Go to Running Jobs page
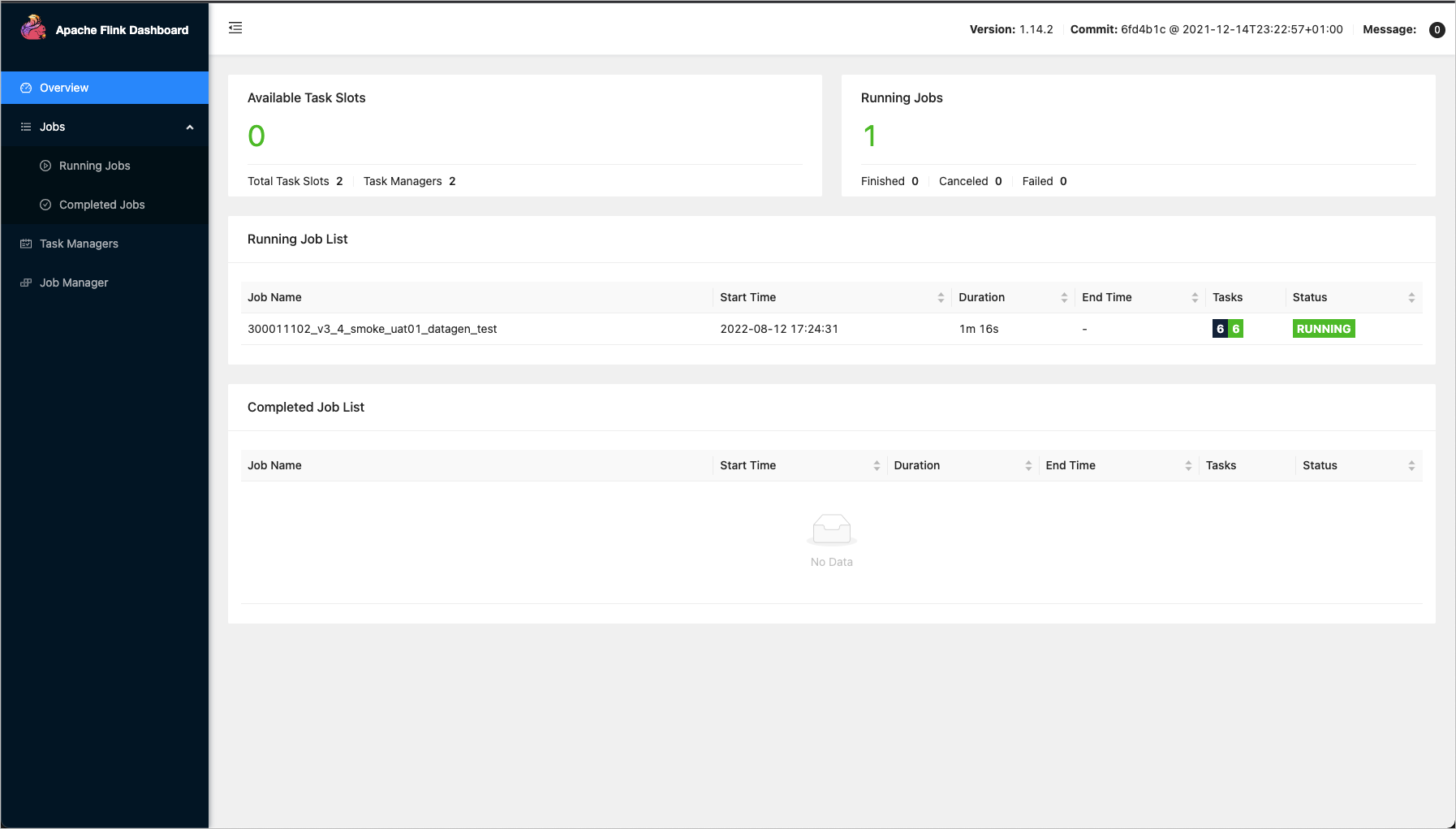The height and width of the screenshot is (829, 1456). pyautogui.click(x=105, y=166)
